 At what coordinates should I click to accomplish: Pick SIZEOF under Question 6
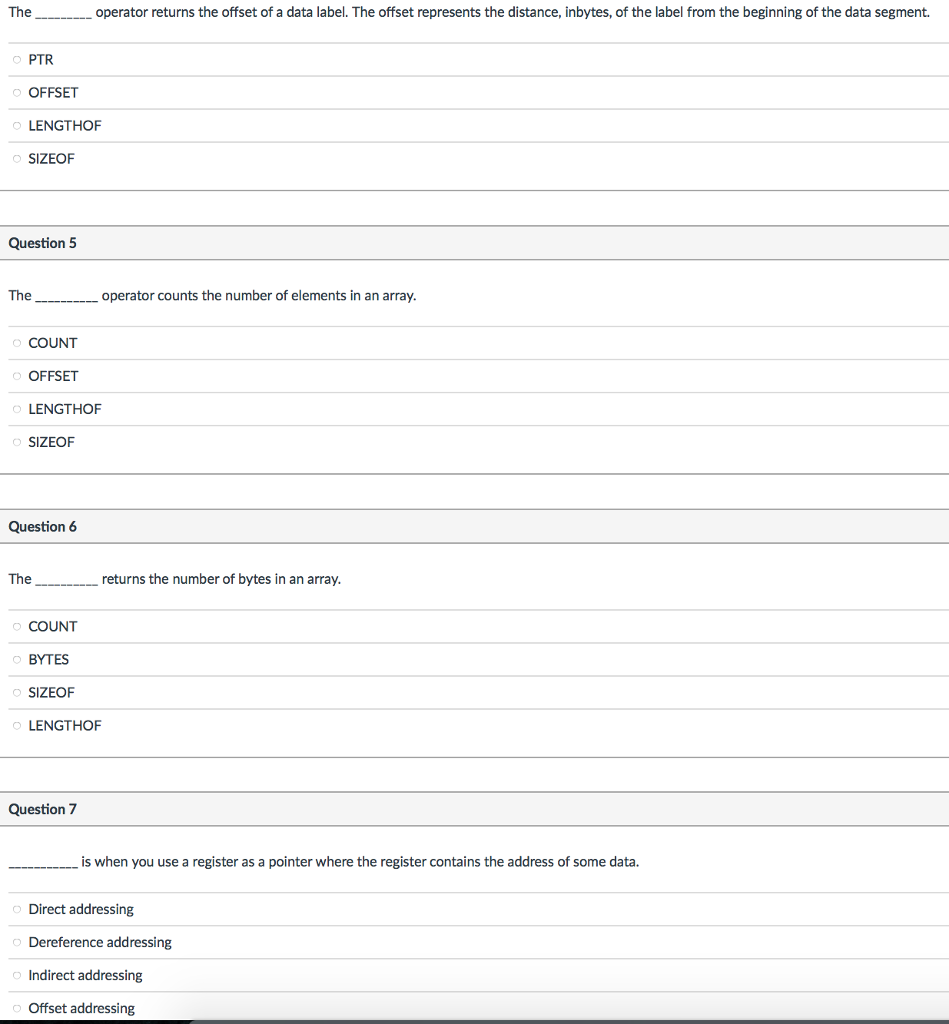click(x=17, y=692)
